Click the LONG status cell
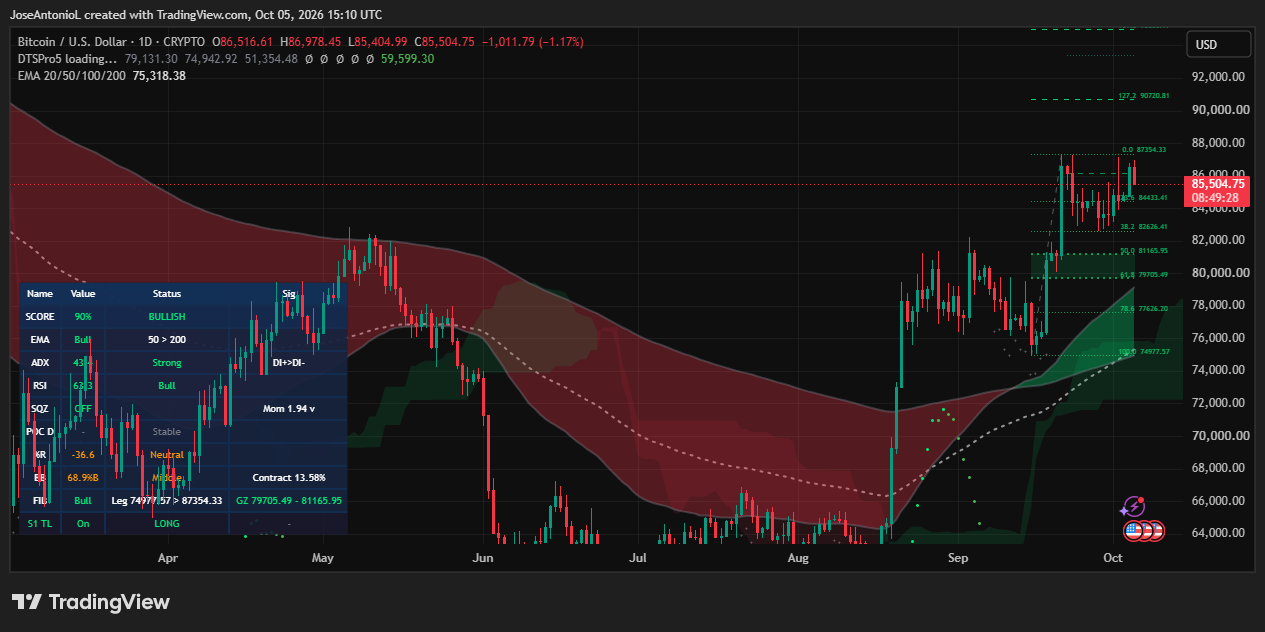 coord(167,524)
